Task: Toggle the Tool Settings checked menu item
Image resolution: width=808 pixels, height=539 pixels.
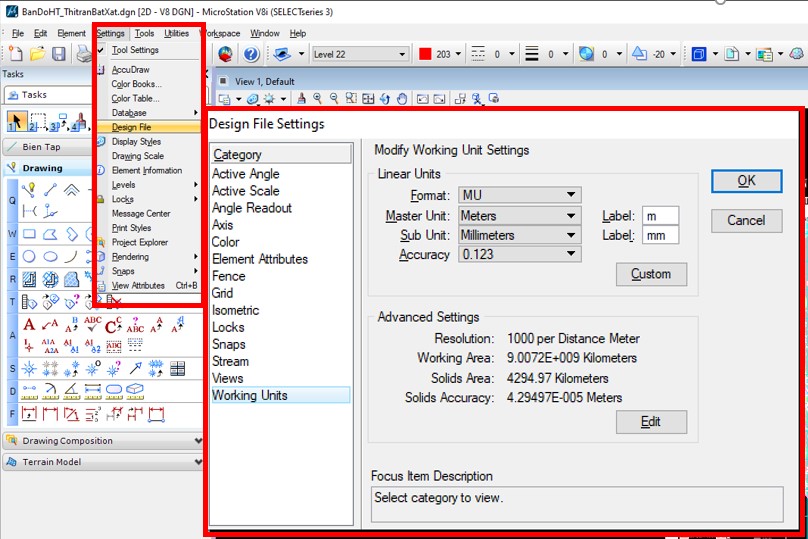Action: point(134,50)
